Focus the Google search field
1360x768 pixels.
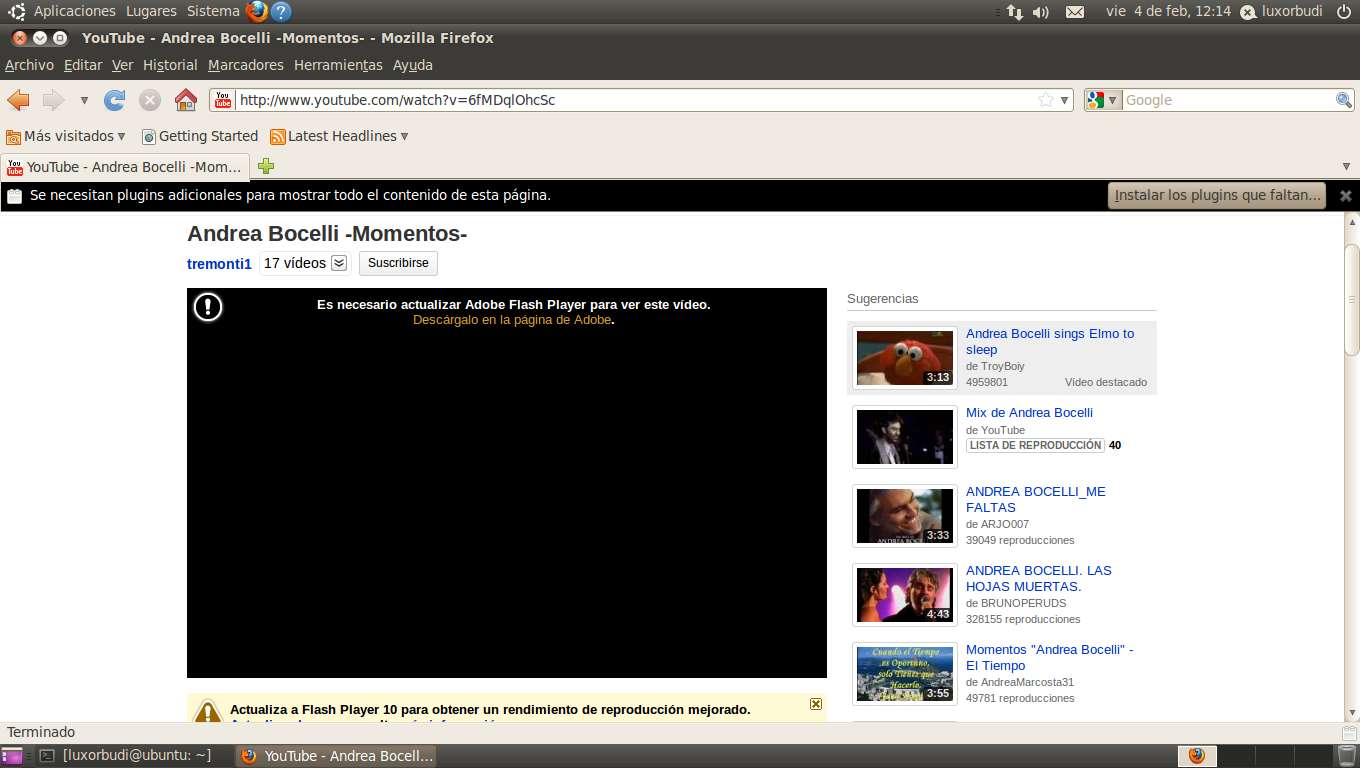pyautogui.click(x=1228, y=100)
